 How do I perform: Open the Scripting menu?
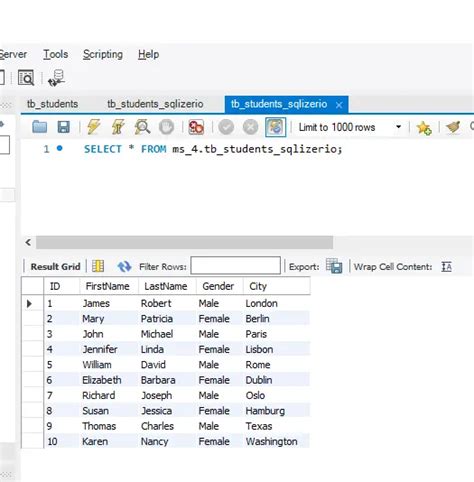(103, 54)
